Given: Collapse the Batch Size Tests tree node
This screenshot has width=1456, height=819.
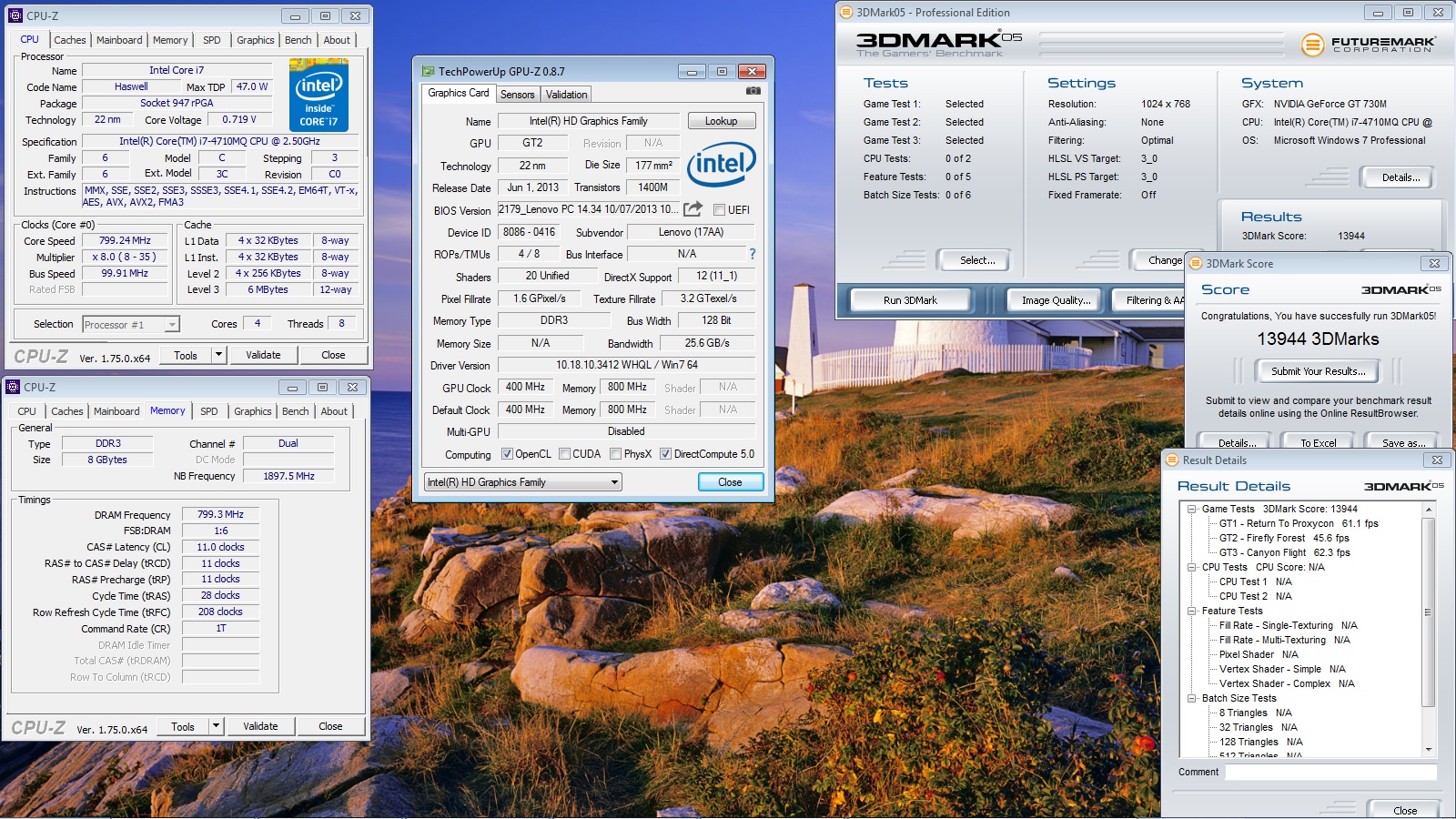Looking at the screenshot, I should point(1191,699).
